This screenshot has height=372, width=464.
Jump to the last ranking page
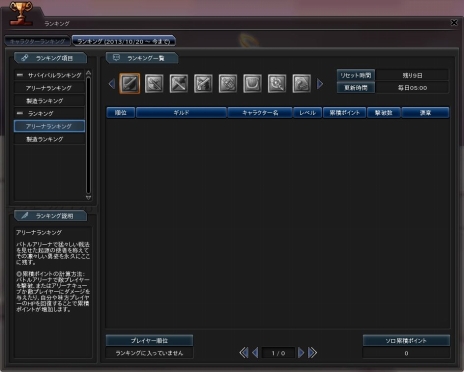(x=312, y=352)
